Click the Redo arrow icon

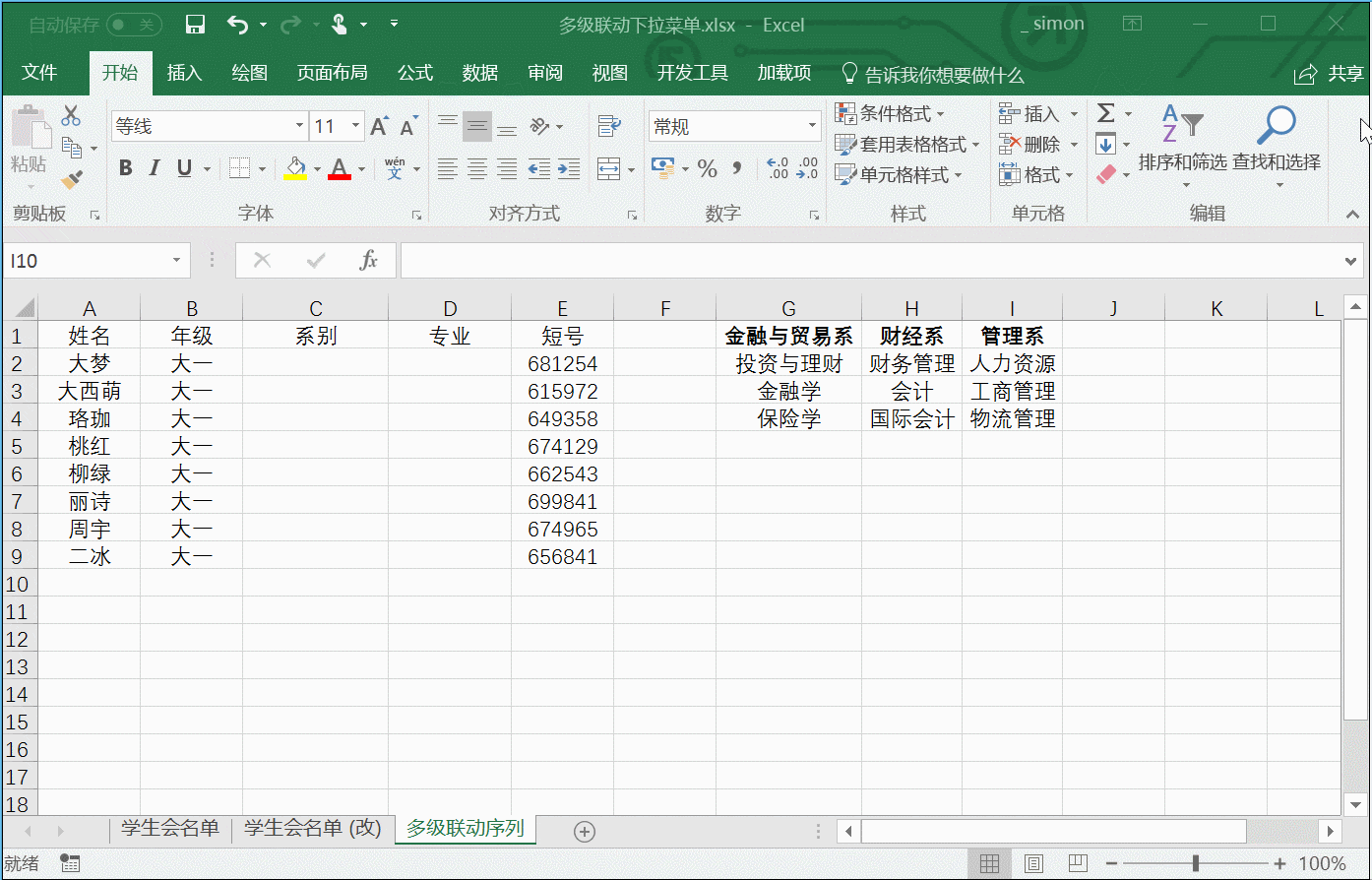(291, 25)
